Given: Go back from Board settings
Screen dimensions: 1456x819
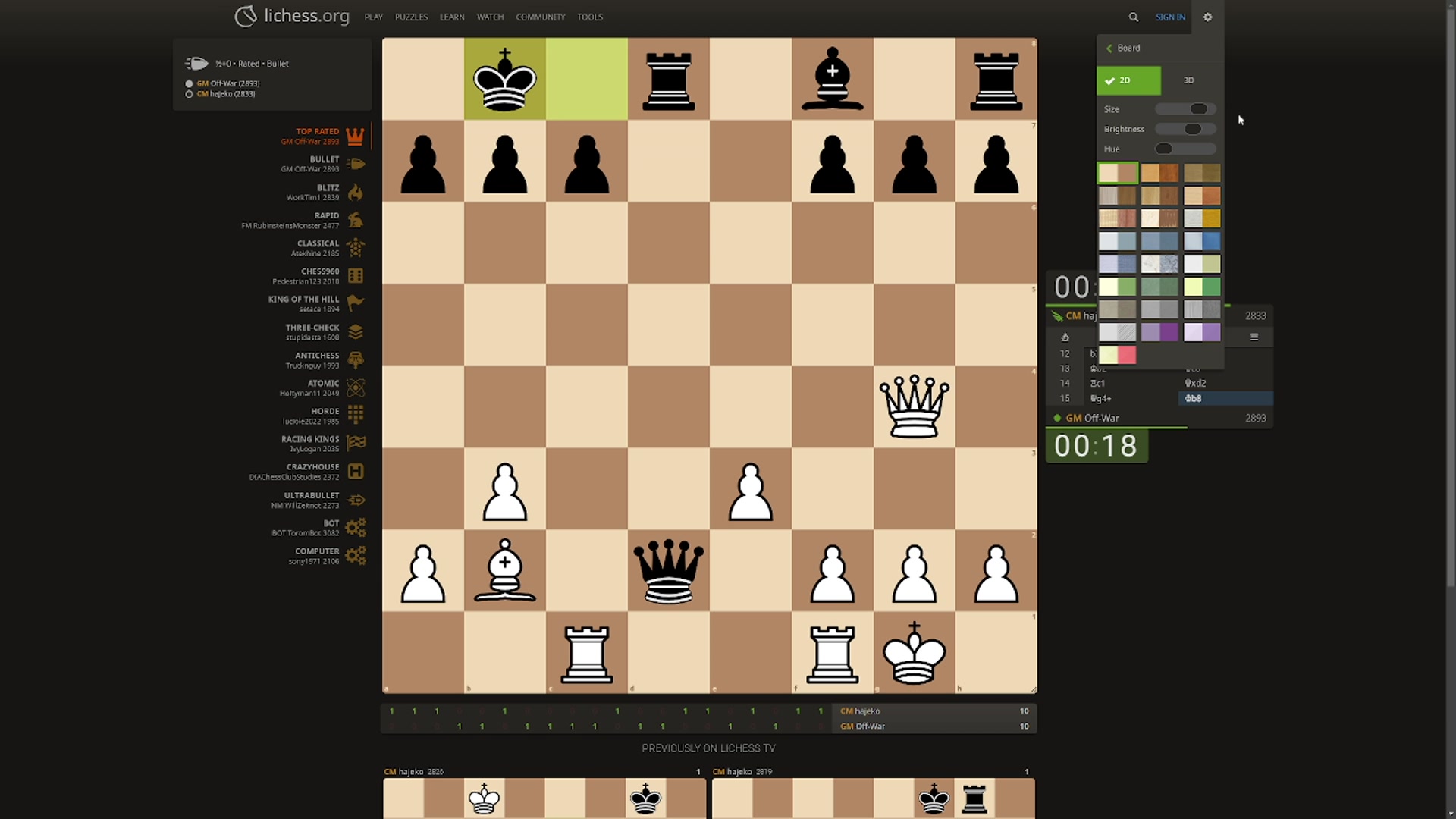Looking at the screenshot, I should click(1123, 48).
